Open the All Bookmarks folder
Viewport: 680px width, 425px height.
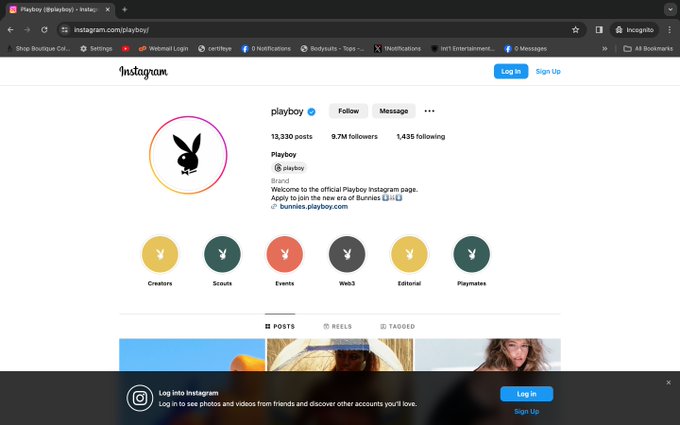pyautogui.click(x=648, y=49)
